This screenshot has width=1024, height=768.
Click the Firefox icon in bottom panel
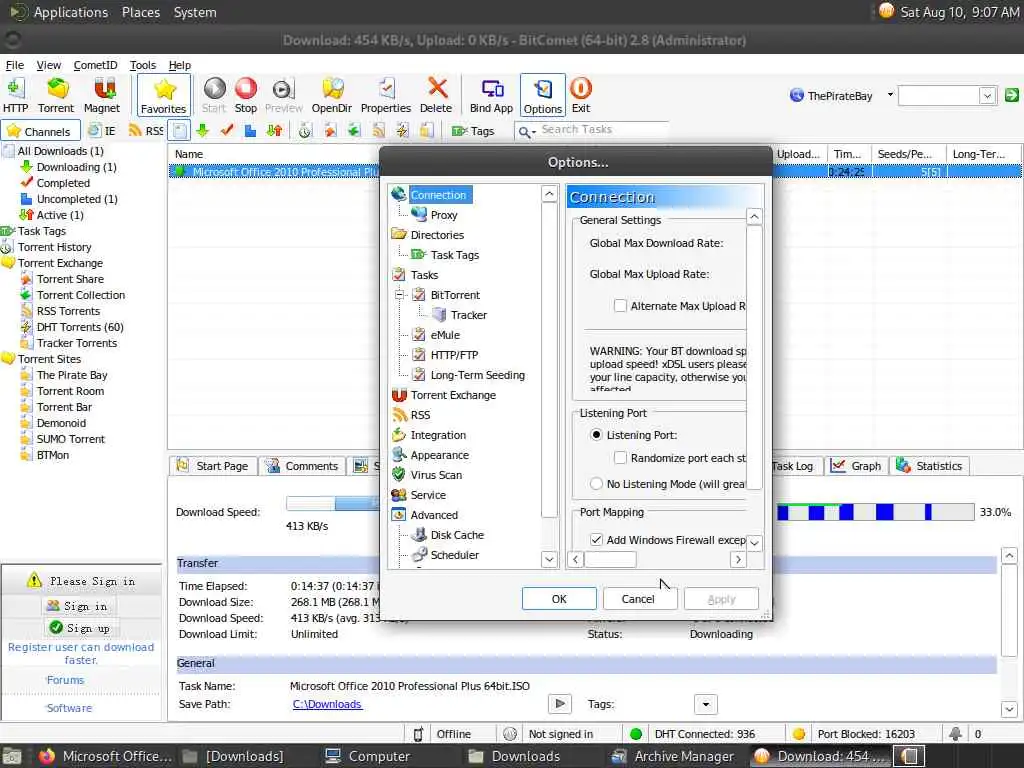click(x=46, y=756)
